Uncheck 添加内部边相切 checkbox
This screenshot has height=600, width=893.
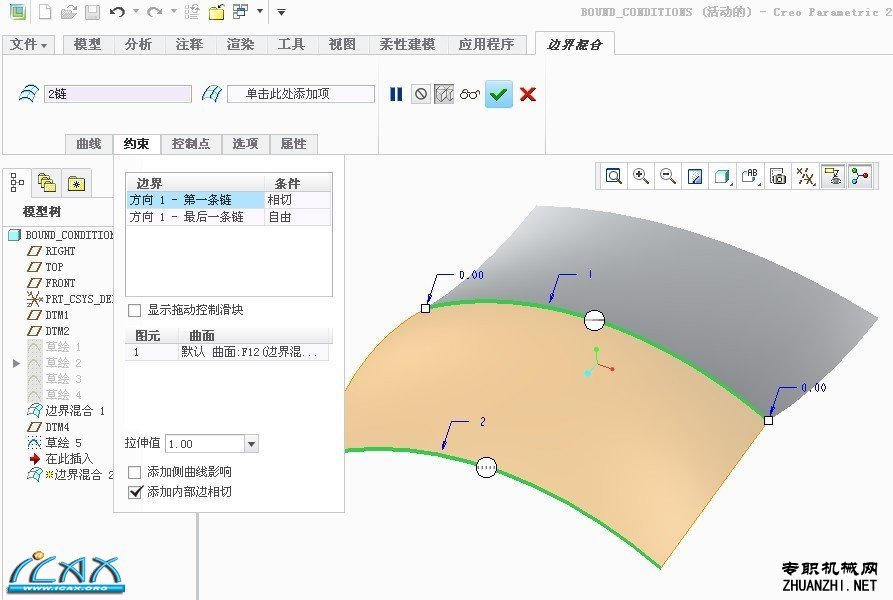click(134, 492)
